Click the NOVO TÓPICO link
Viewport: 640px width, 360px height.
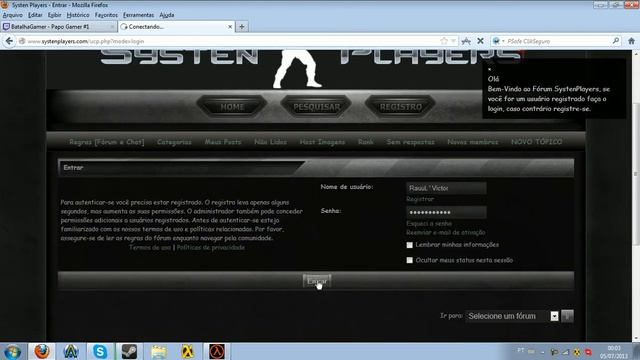[x=536, y=142]
